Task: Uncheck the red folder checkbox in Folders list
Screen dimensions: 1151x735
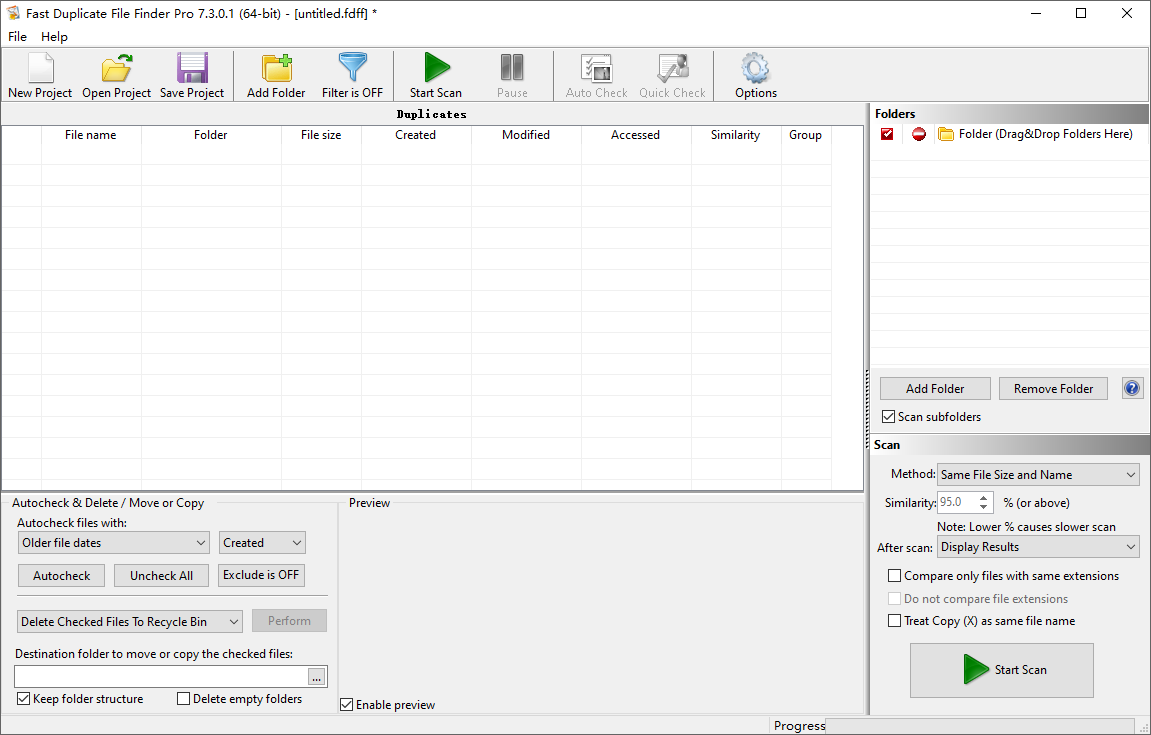Action: [887, 134]
